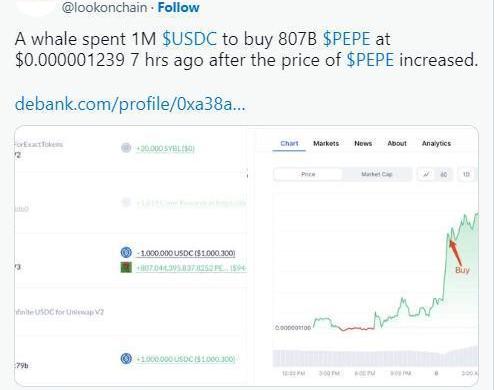Open the first $PEPE cashtag link

click(347, 39)
